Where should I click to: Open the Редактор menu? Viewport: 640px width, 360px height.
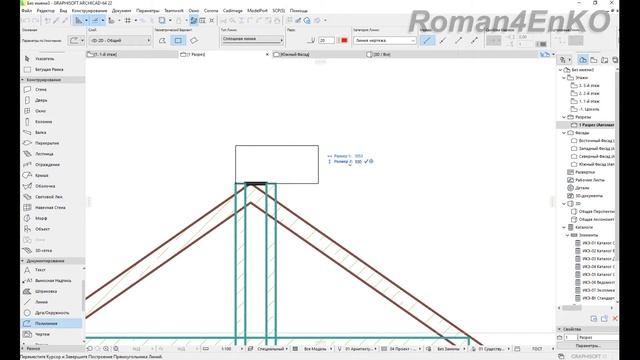point(45,11)
